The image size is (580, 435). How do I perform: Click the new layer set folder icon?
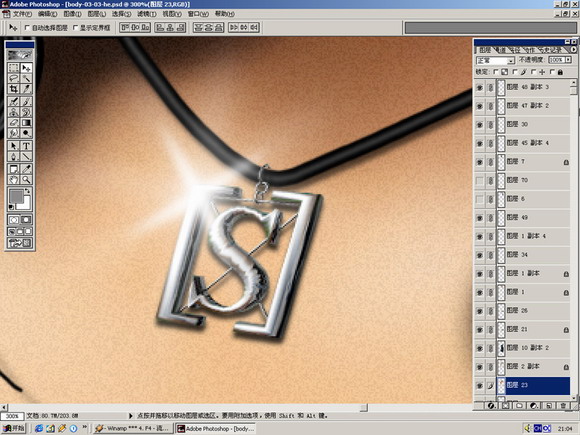pos(520,405)
